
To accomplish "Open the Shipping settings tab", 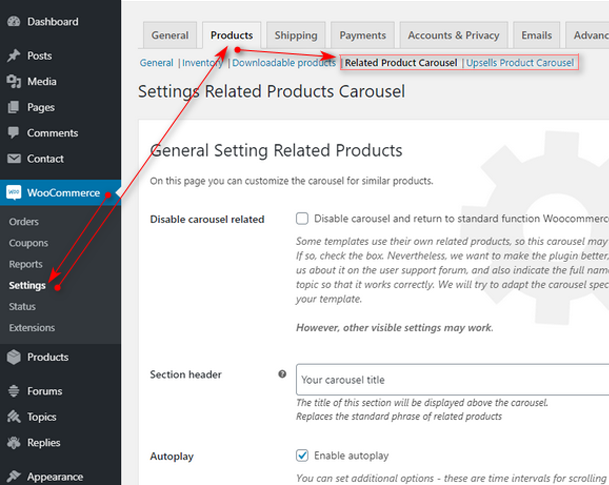I will (x=296, y=35).
